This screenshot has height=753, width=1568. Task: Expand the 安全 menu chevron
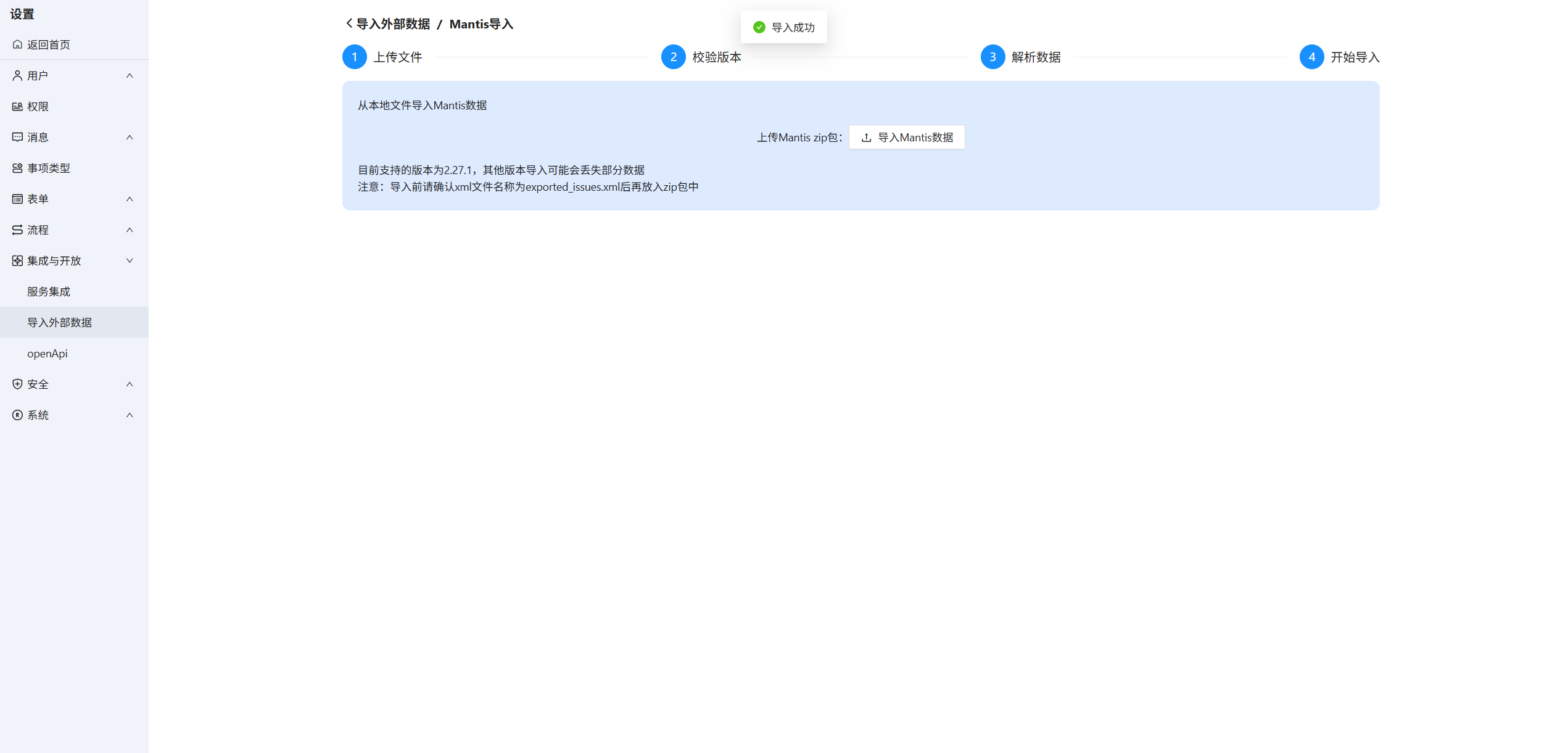tap(130, 384)
